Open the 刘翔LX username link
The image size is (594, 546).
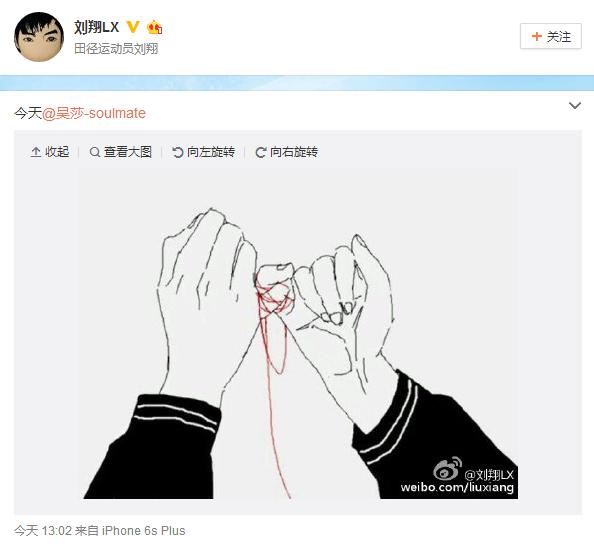tap(96, 27)
